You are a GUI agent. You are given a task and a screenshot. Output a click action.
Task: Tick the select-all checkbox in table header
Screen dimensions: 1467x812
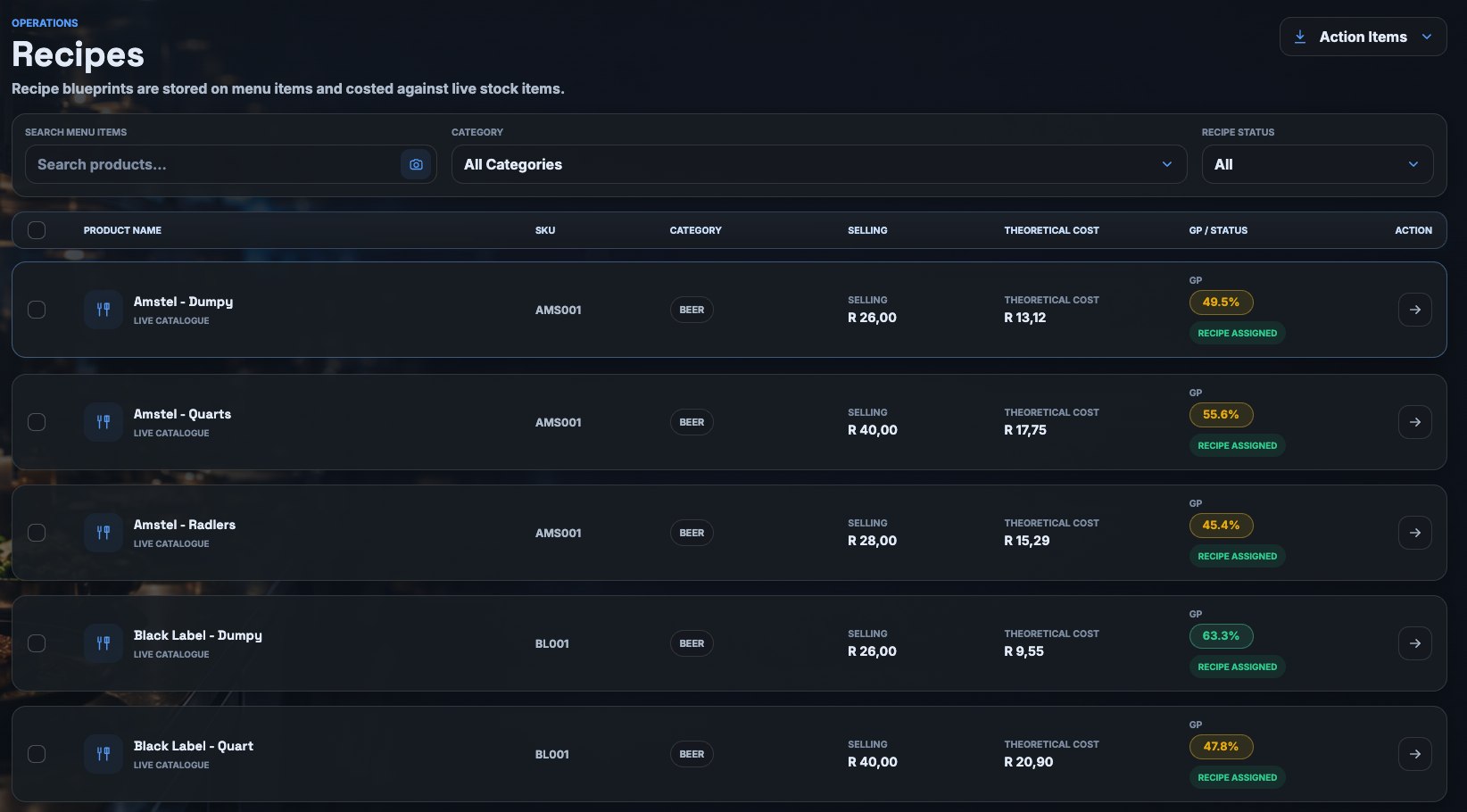coord(37,230)
